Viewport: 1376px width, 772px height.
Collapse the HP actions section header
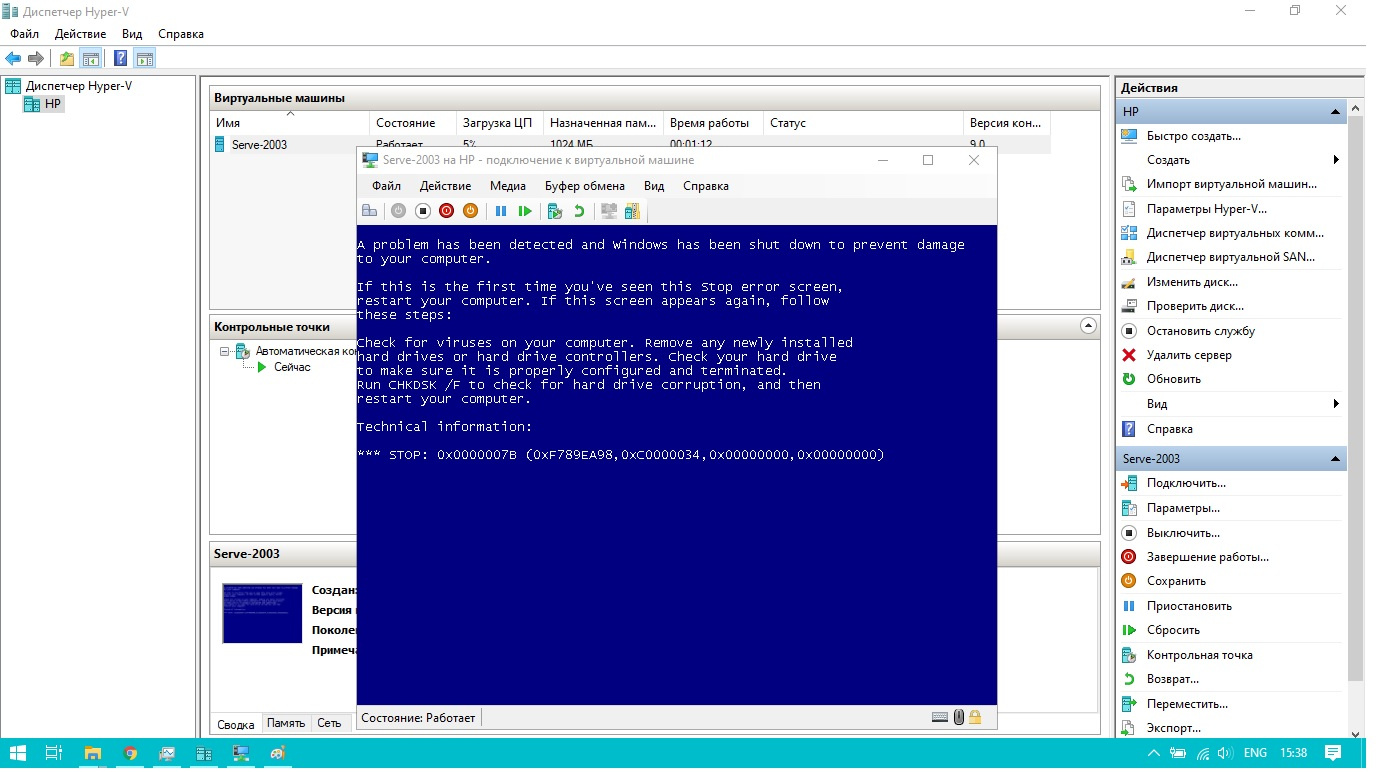[1335, 112]
